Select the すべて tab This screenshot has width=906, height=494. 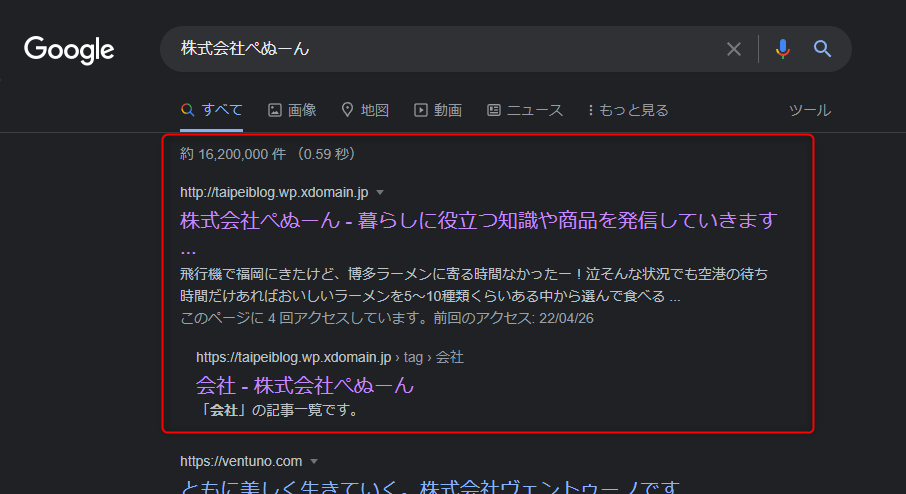(x=211, y=110)
